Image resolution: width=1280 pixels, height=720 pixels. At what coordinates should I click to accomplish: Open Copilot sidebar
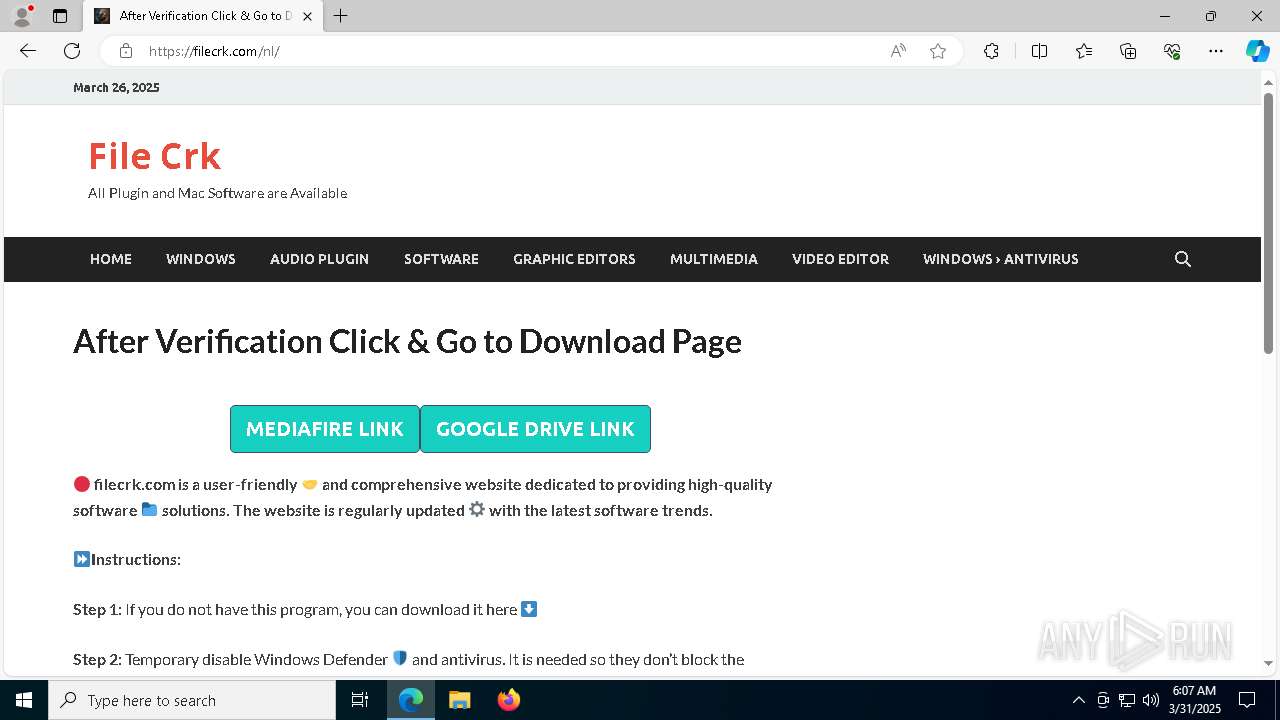tap(1257, 51)
